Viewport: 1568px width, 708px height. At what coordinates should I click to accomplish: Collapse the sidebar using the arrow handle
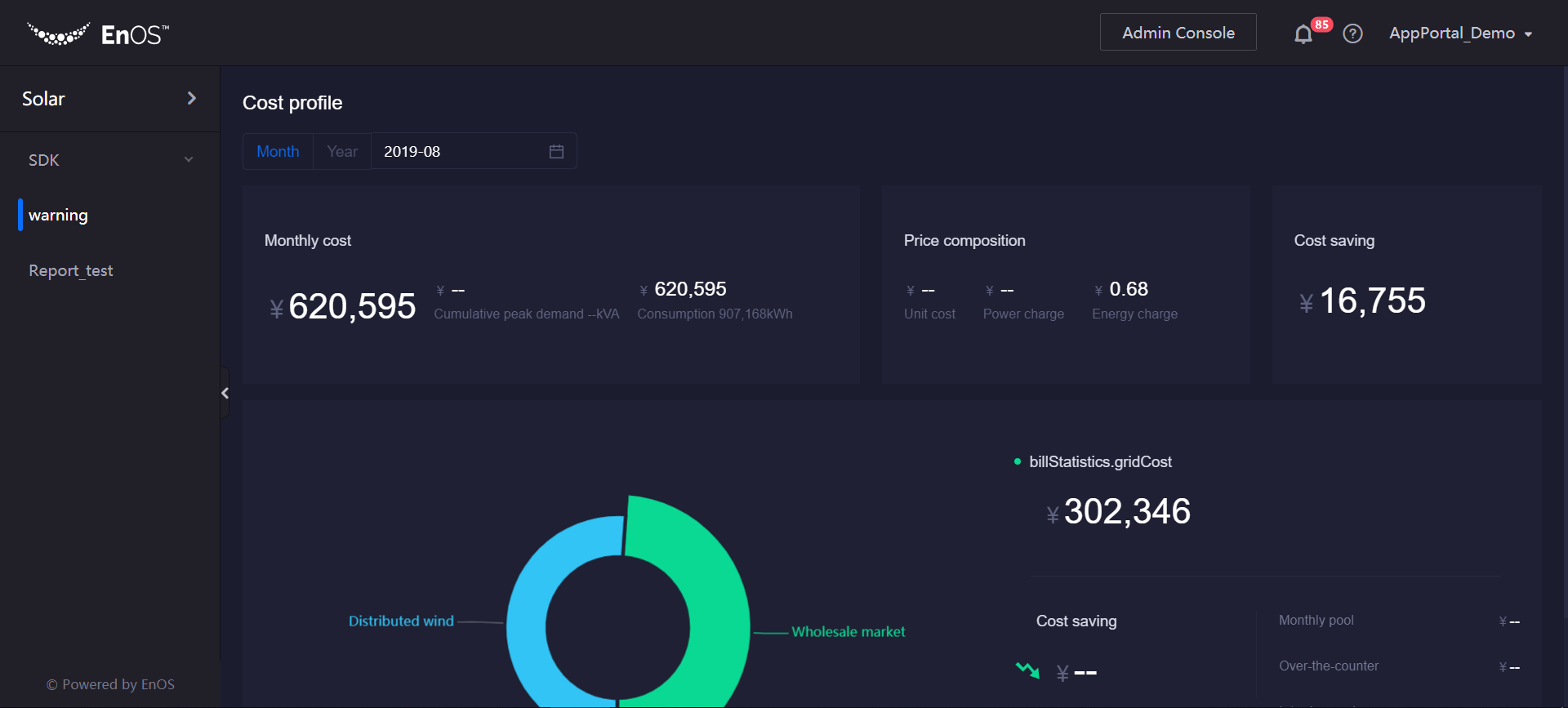(x=225, y=393)
